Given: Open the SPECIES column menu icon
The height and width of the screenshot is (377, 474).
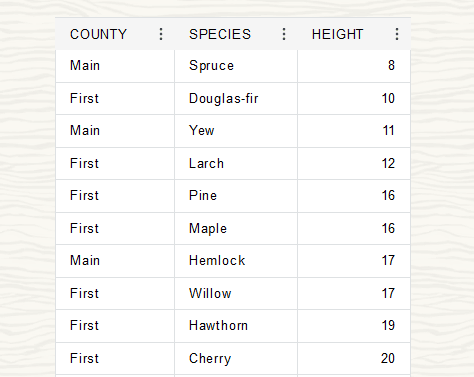Looking at the screenshot, I should coord(284,34).
